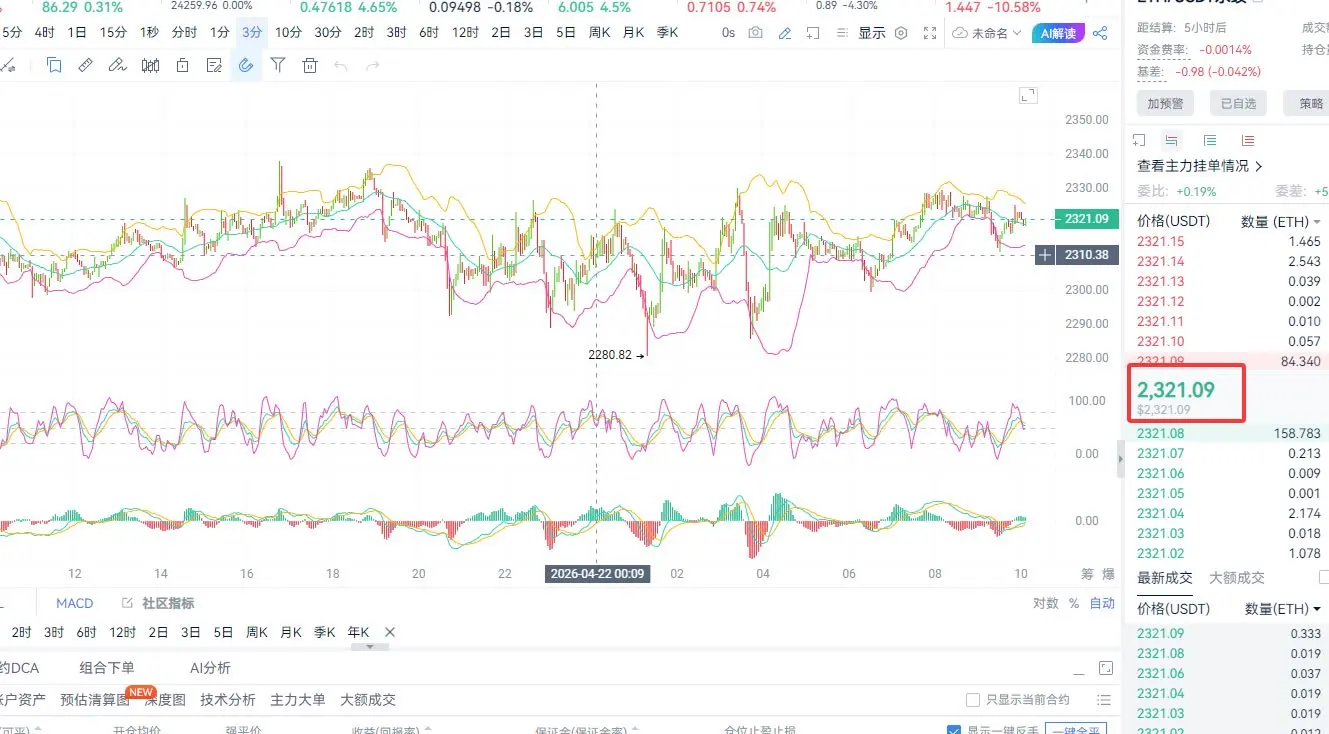The image size is (1329, 734).
Task: Expand 查看主力挂单情况
Action: click(1200, 166)
